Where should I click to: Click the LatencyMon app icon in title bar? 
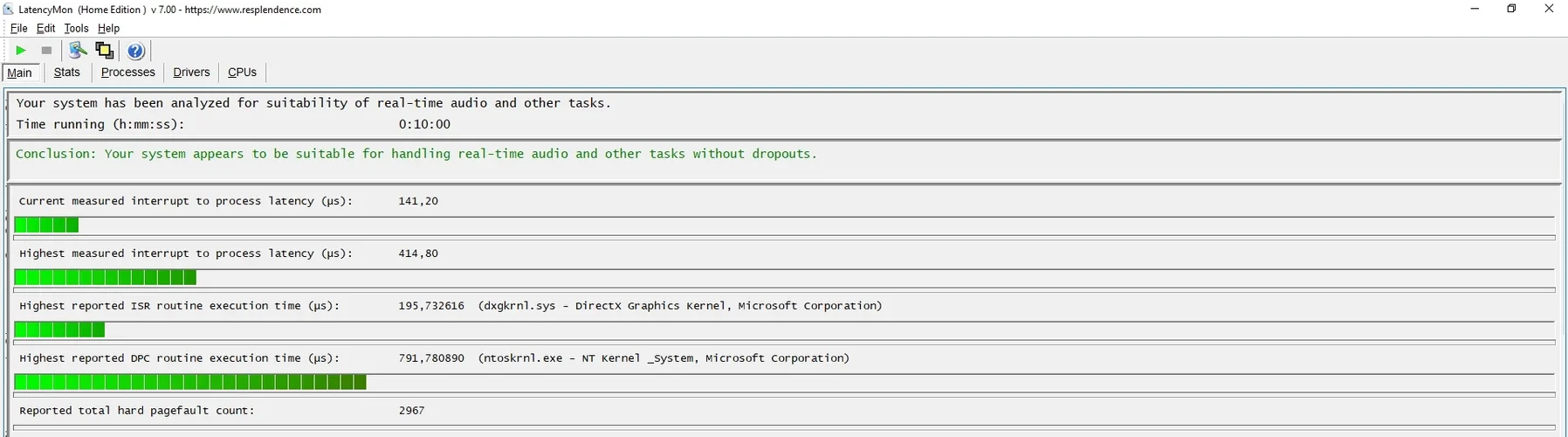pyautogui.click(x=9, y=10)
